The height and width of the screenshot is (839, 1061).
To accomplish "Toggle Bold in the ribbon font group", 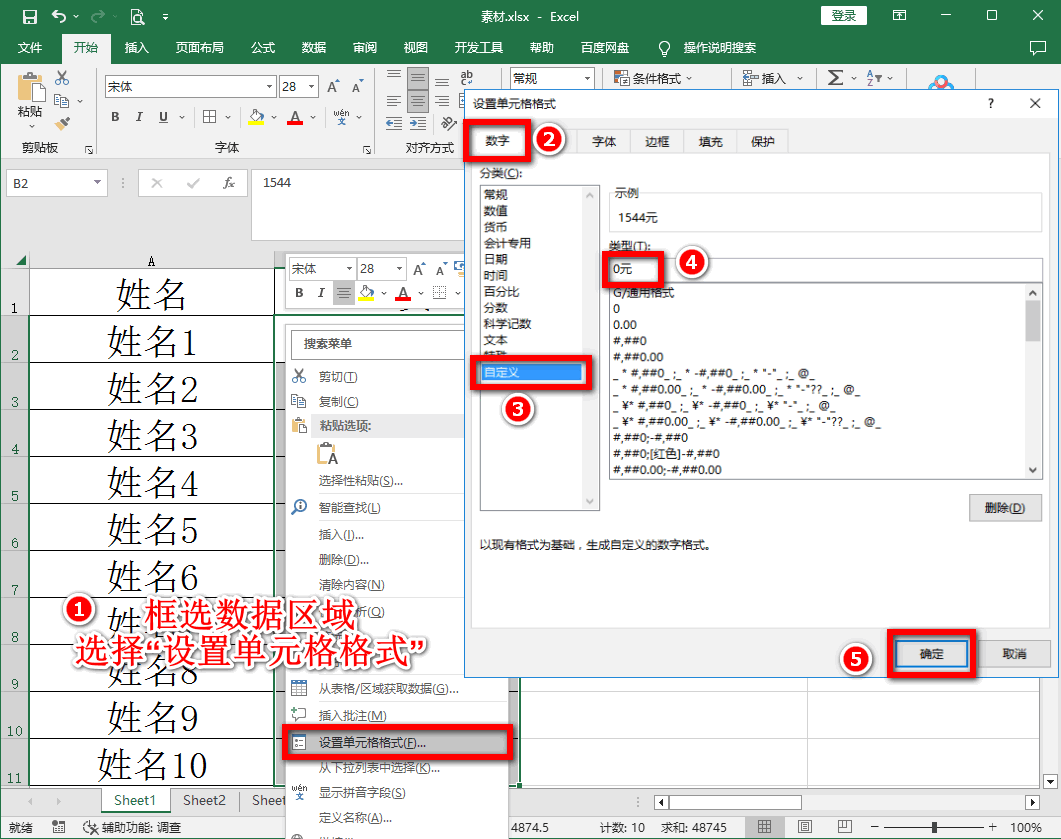I will (x=115, y=117).
